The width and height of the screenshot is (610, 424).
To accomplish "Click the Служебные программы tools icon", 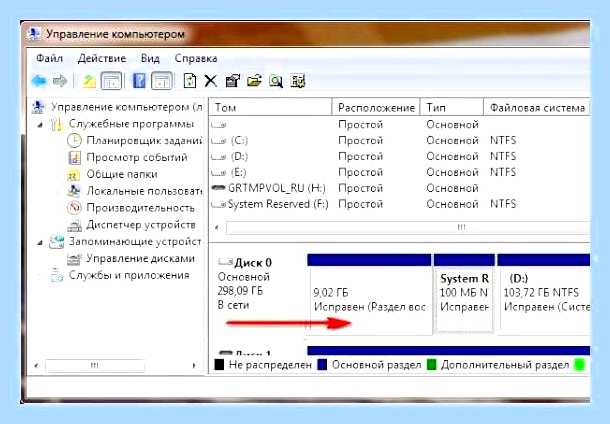I will tap(57, 124).
